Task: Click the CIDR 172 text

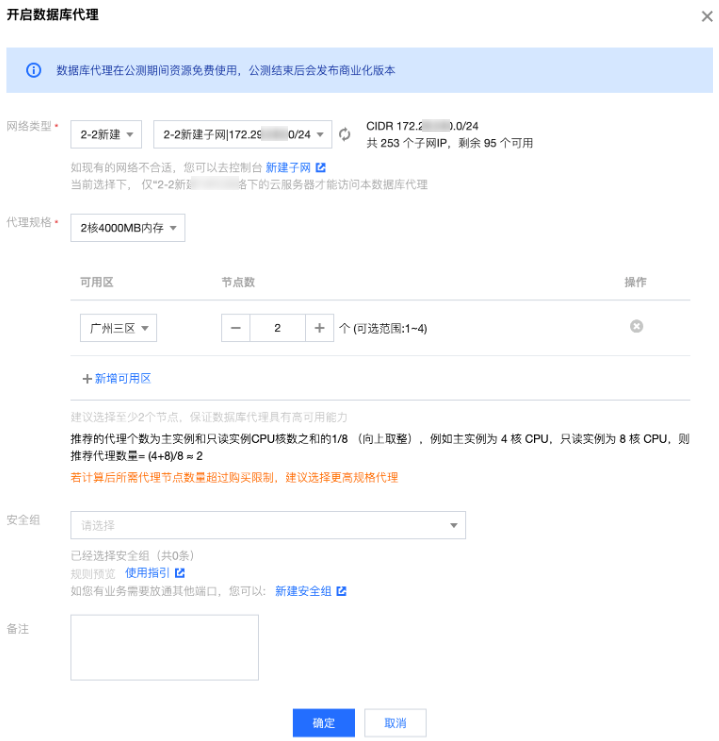Action: coord(422,126)
